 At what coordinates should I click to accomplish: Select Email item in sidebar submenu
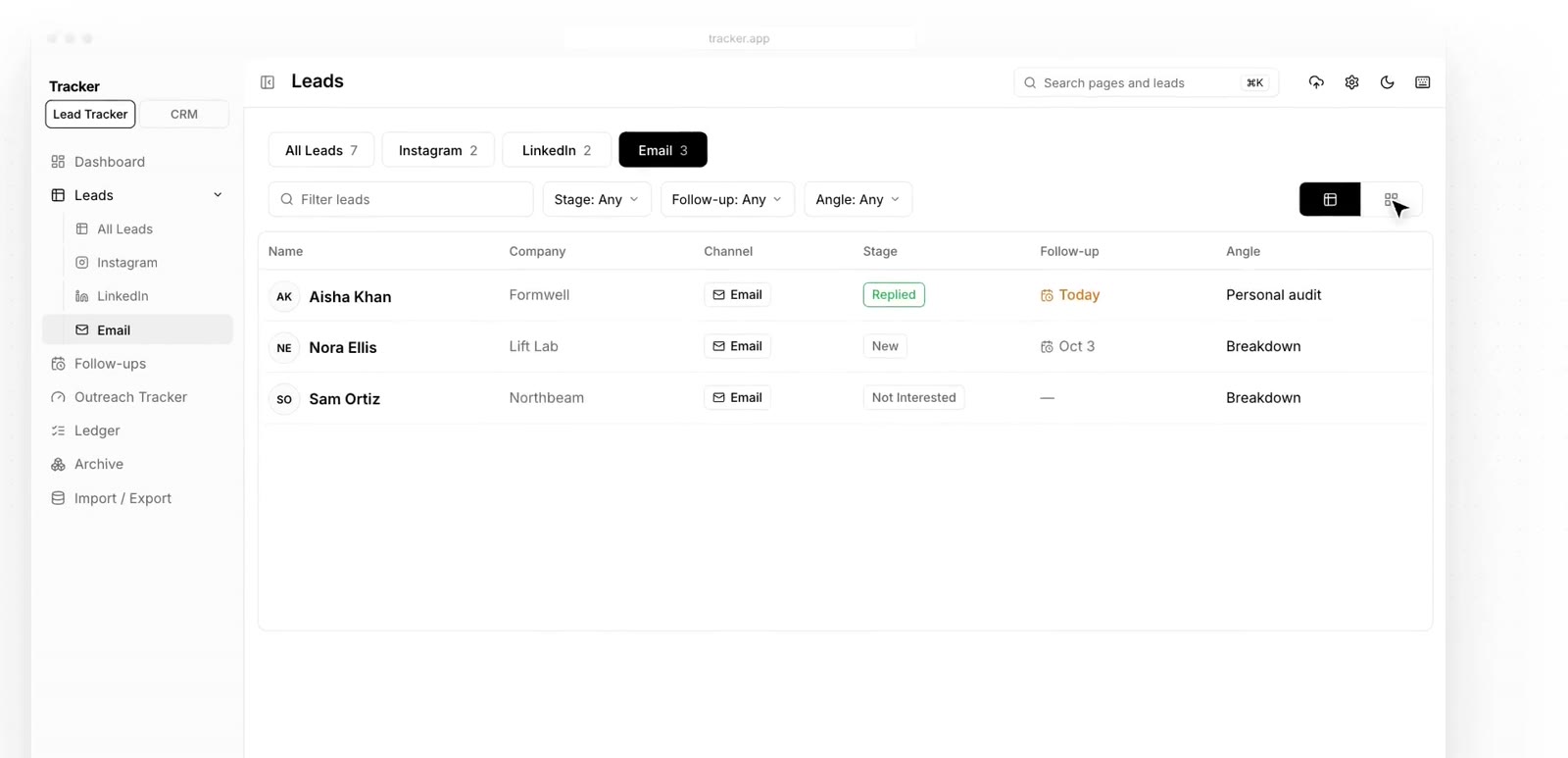pyautogui.click(x=137, y=329)
